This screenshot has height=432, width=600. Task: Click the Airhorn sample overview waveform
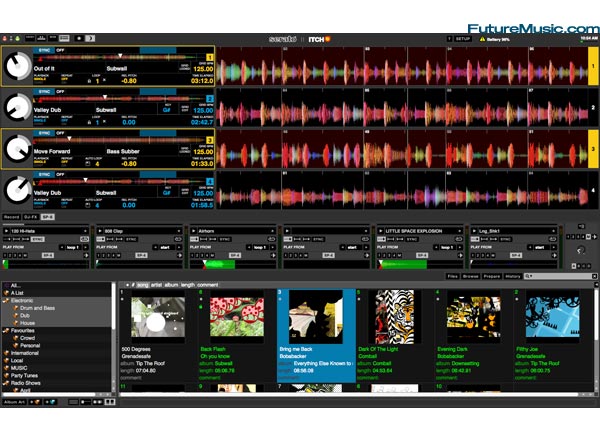(x=231, y=264)
